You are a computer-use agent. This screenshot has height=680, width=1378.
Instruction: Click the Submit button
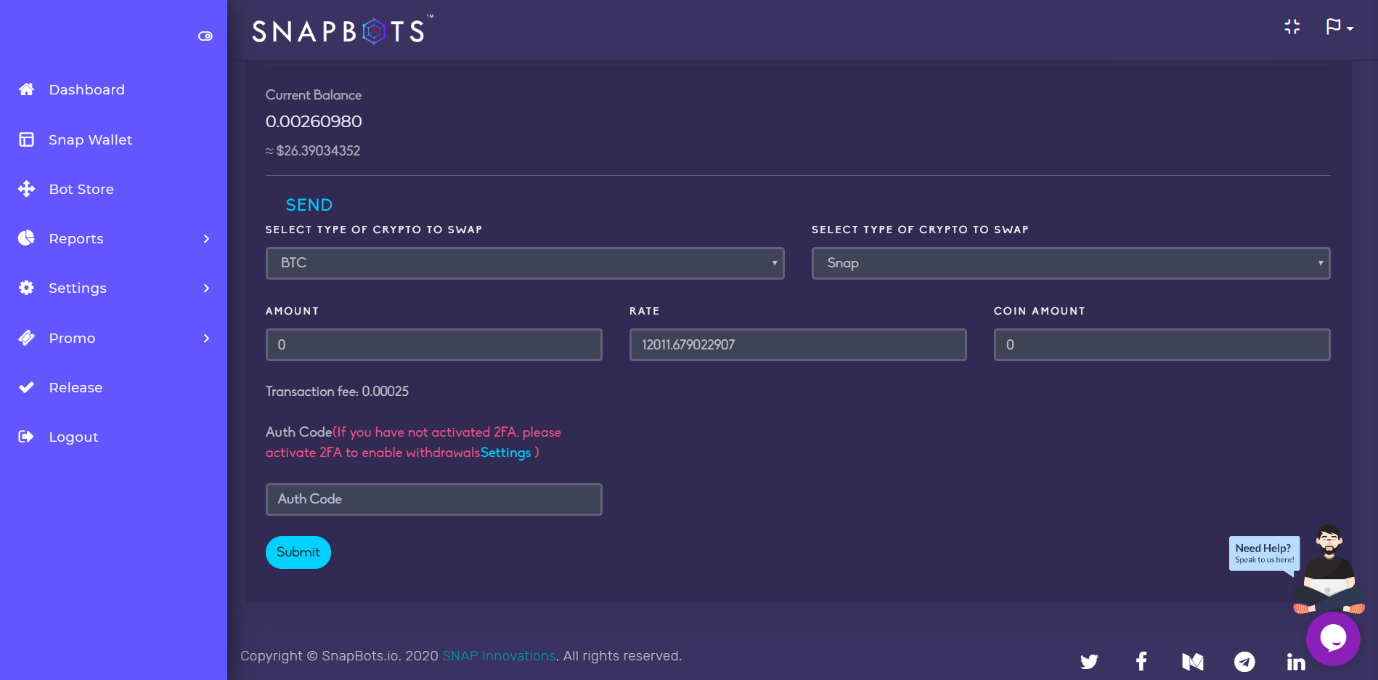[298, 552]
